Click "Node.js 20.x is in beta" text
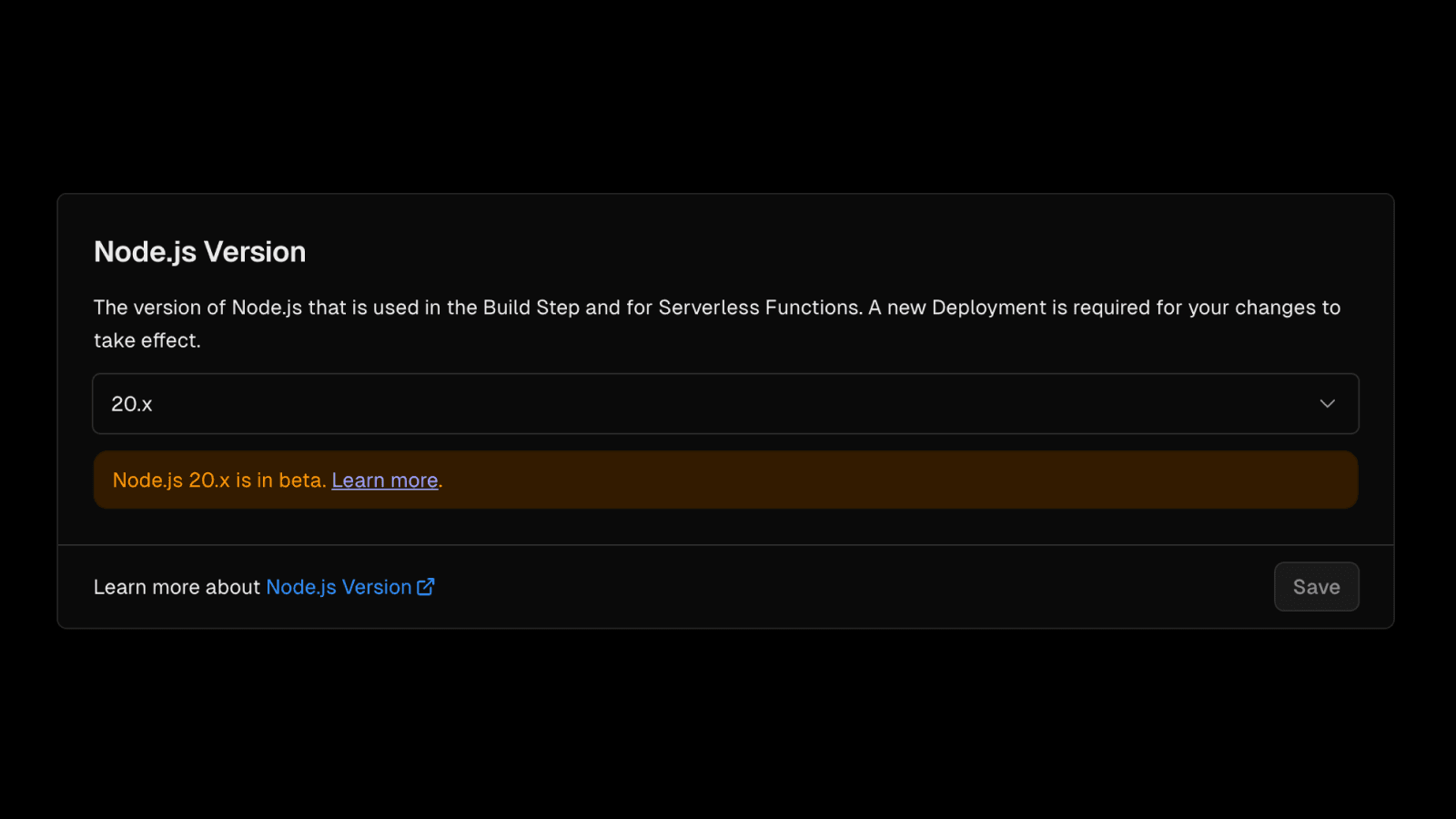The width and height of the screenshot is (1456, 819). (218, 480)
